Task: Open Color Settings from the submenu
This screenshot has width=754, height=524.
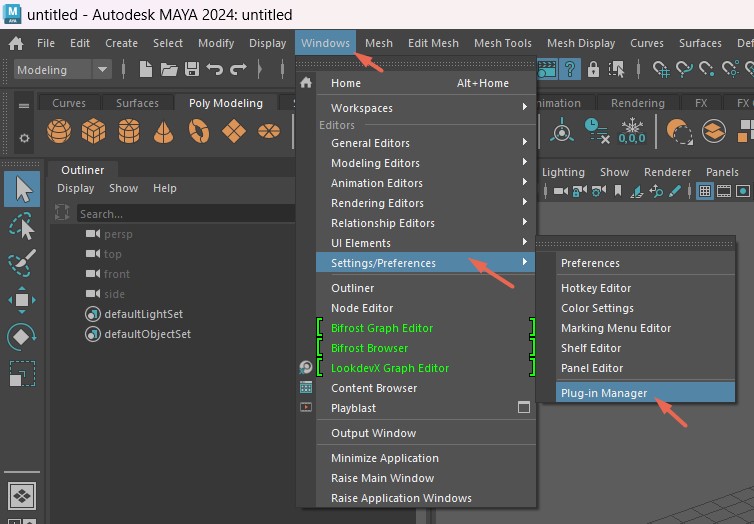Action: (x=645, y=308)
